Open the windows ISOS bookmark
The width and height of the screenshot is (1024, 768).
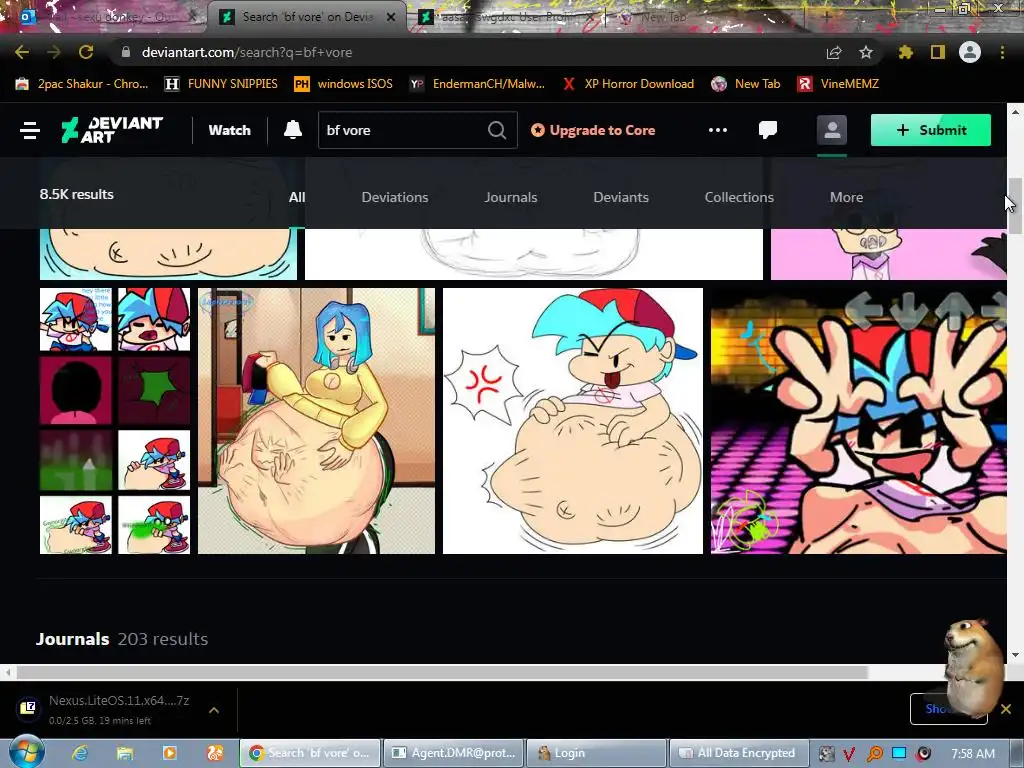point(344,84)
